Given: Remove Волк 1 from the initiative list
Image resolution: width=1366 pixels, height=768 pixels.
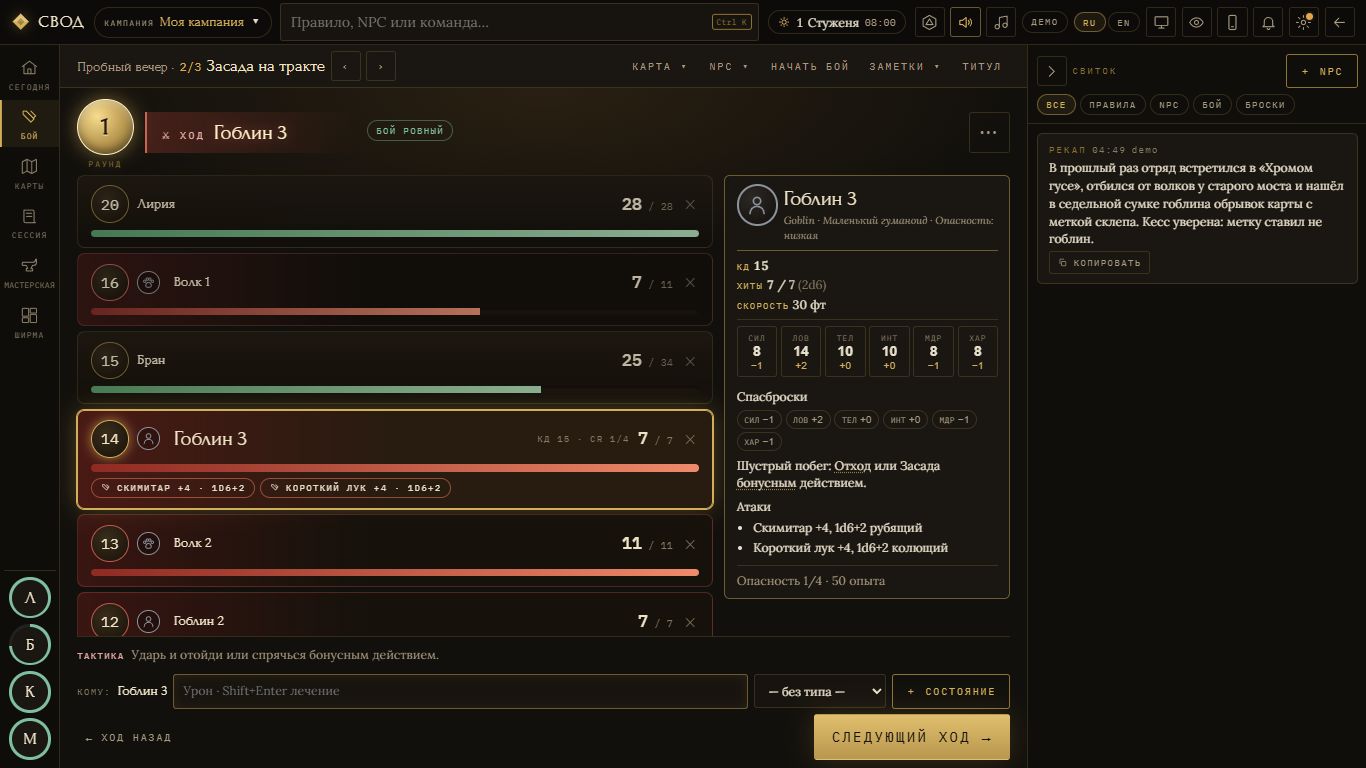Looking at the screenshot, I should [x=690, y=283].
